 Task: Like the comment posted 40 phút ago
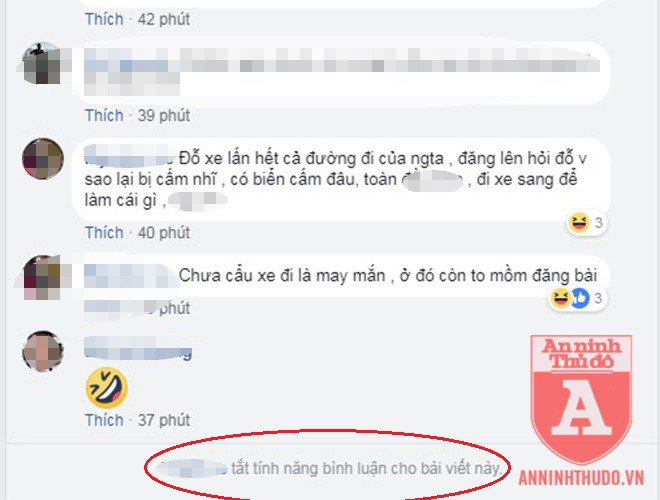(x=104, y=232)
